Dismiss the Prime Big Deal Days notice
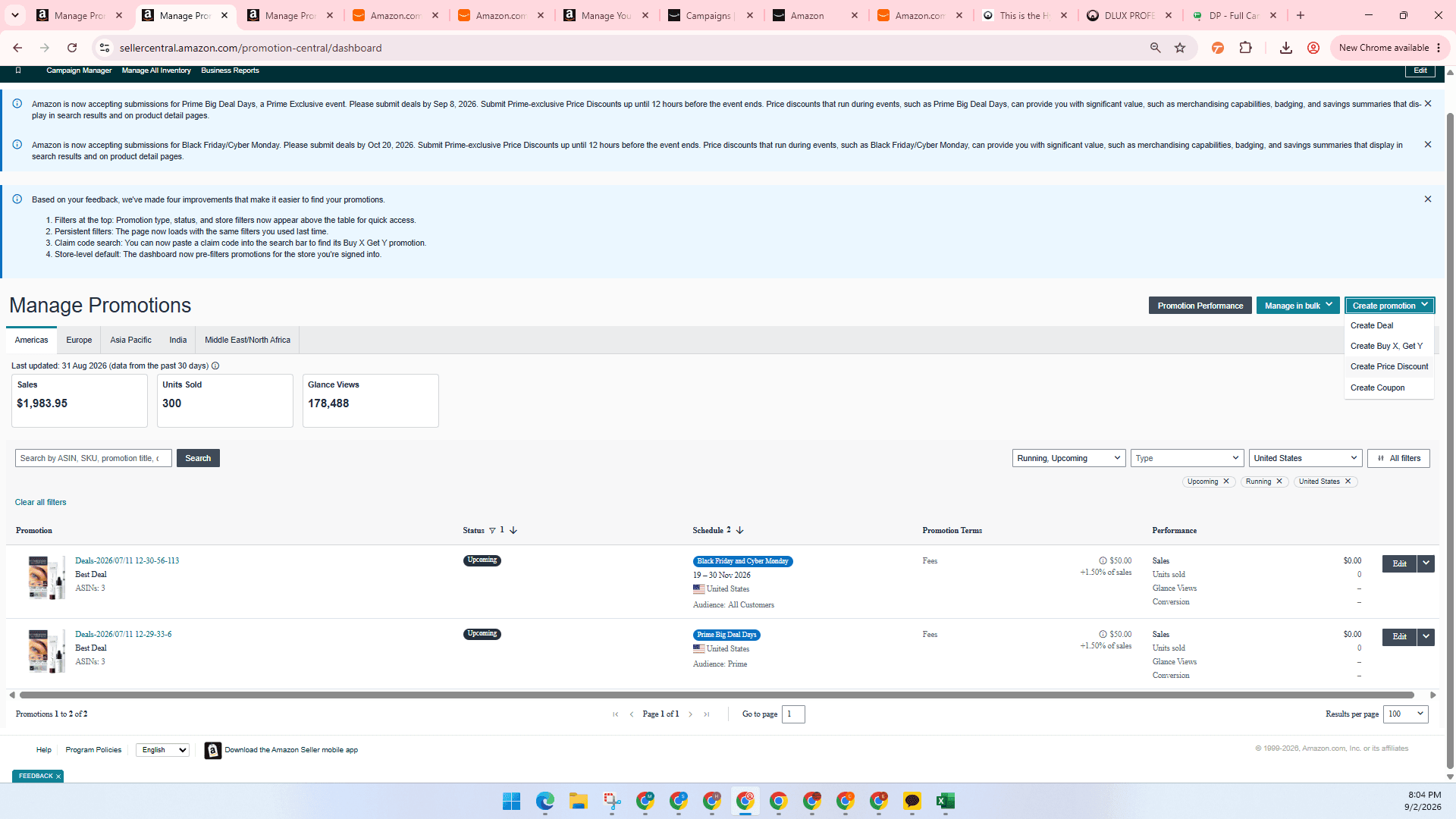This screenshot has width=1456, height=819. point(1428,104)
